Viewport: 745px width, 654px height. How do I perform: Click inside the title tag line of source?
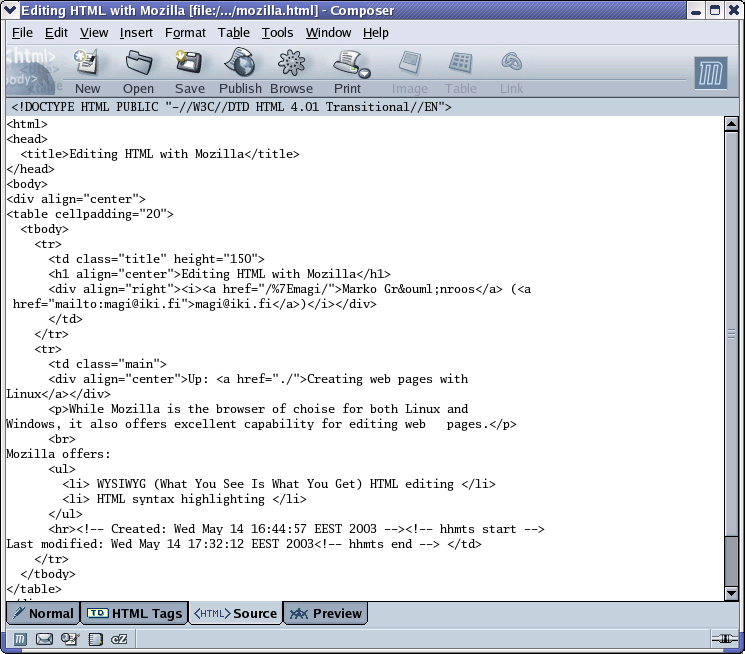pyautogui.click(x=160, y=154)
